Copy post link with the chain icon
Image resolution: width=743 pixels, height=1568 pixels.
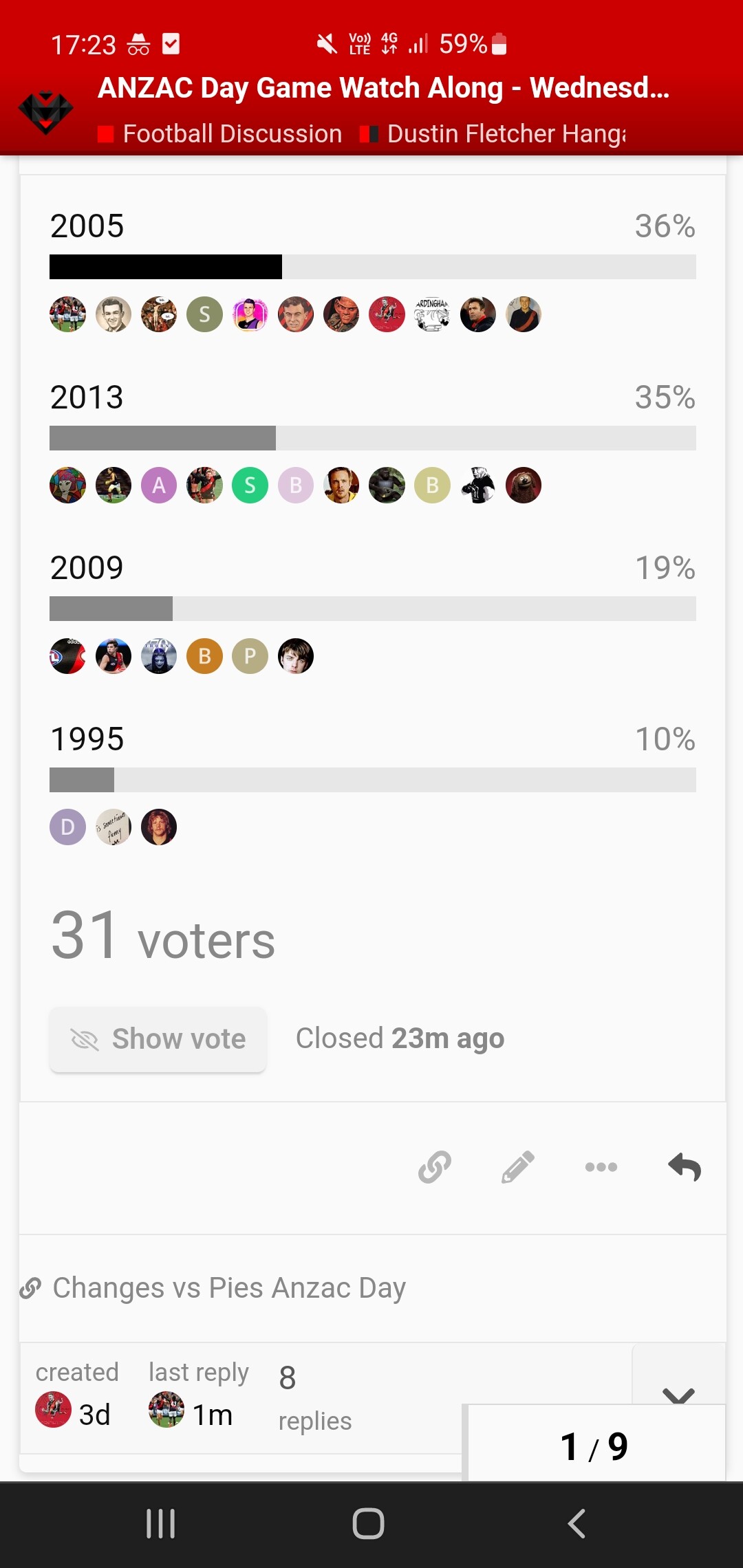[435, 1167]
